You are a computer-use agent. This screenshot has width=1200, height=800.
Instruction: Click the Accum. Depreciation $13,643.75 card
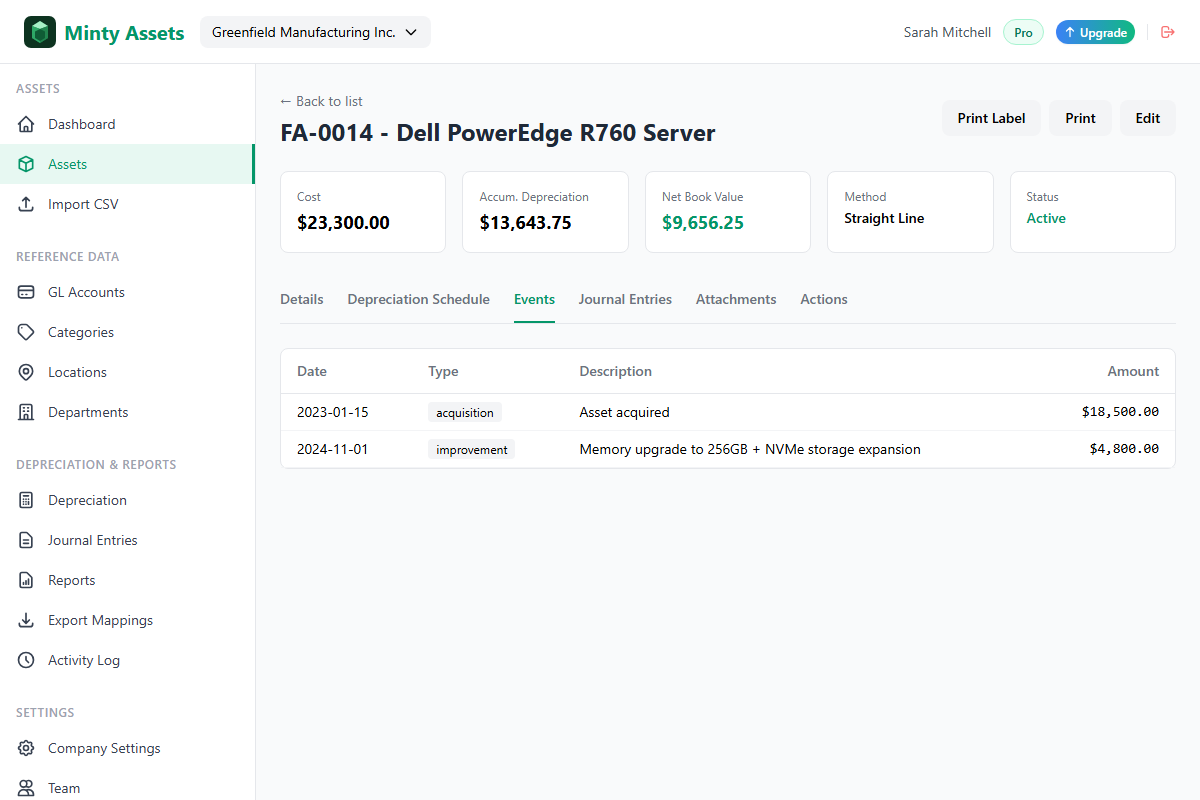[545, 212]
